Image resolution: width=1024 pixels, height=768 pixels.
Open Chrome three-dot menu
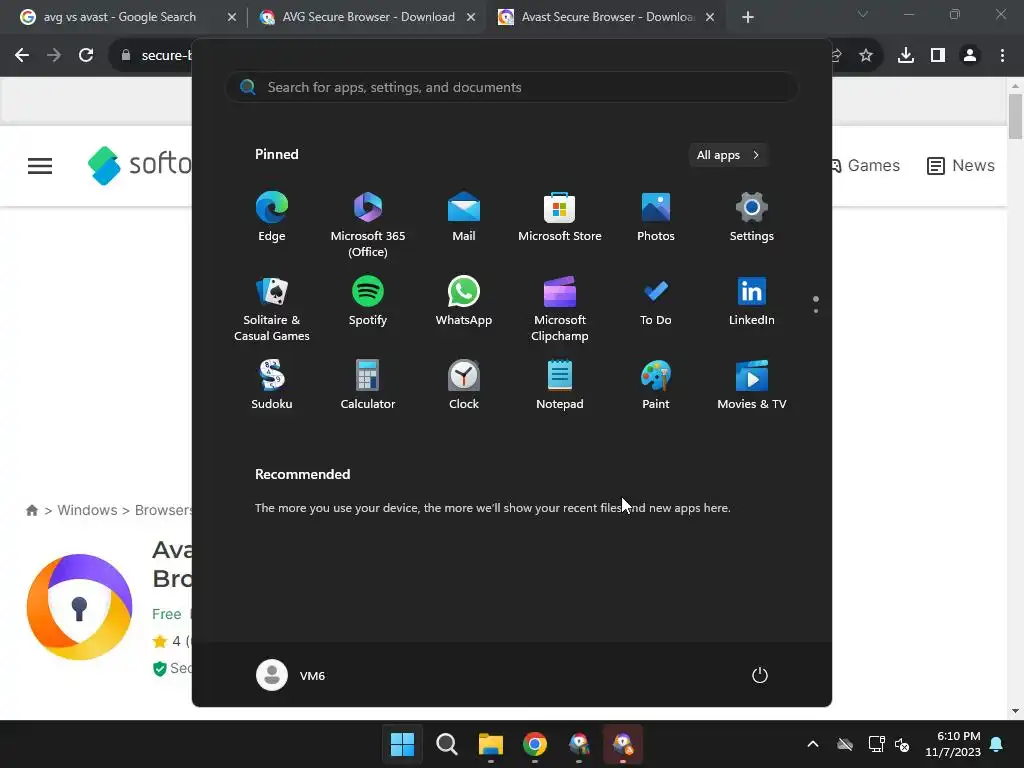[1002, 56]
